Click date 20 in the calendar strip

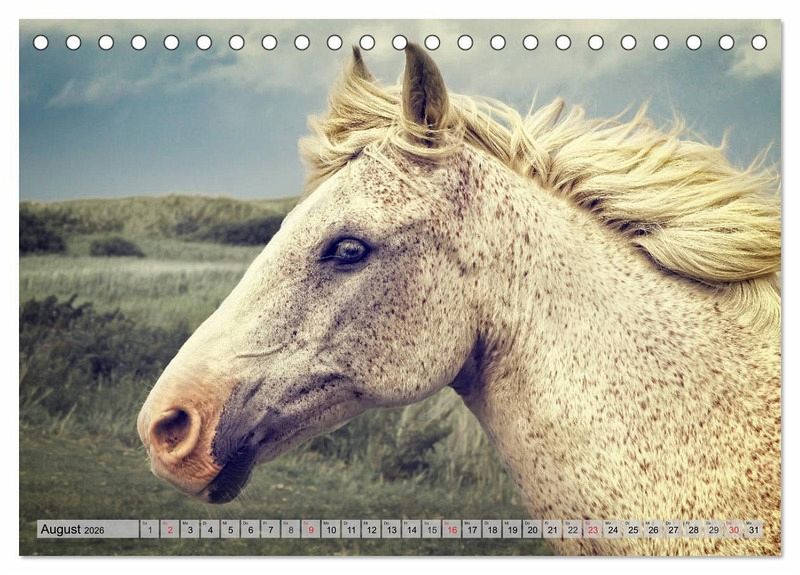click(x=533, y=529)
